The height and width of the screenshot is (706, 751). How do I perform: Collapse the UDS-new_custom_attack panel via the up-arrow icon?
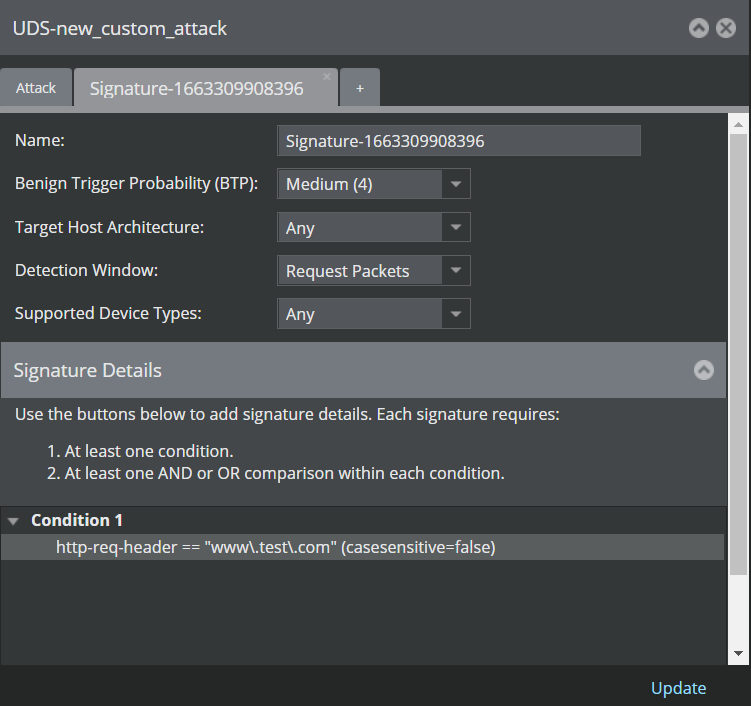pos(699,28)
